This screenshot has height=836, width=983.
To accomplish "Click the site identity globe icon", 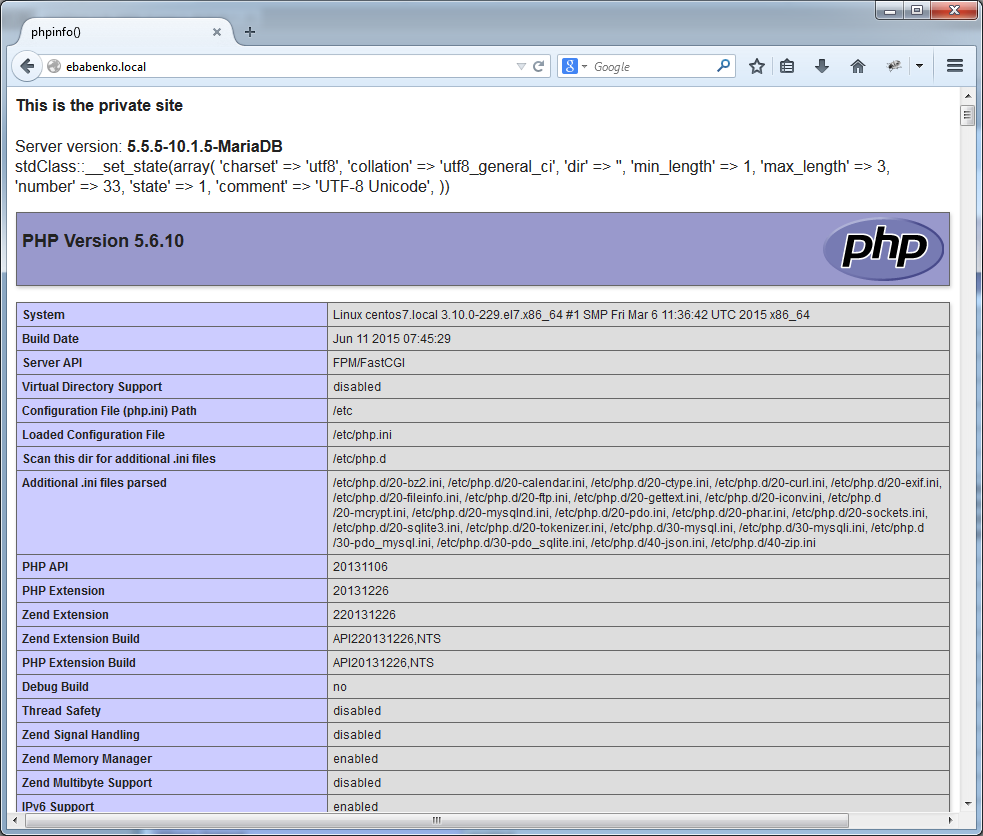I will coord(54,66).
